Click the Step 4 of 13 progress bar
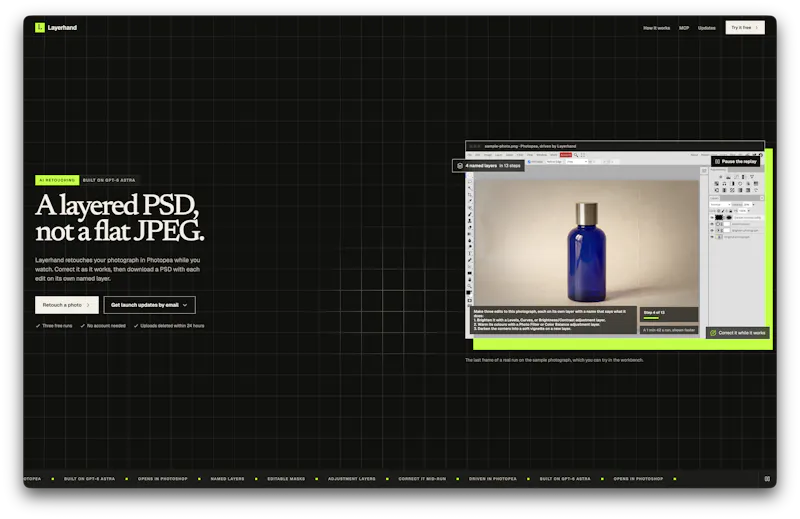800x519 pixels. point(651,318)
